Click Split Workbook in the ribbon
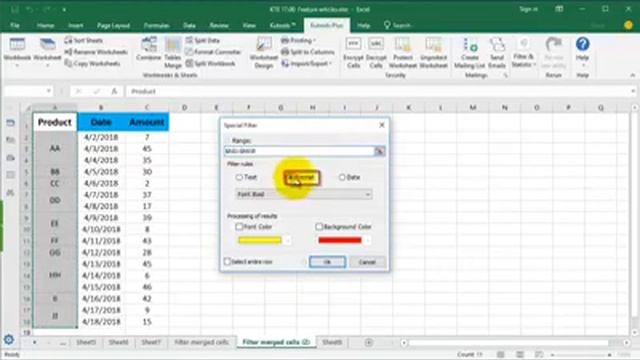 point(210,63)
